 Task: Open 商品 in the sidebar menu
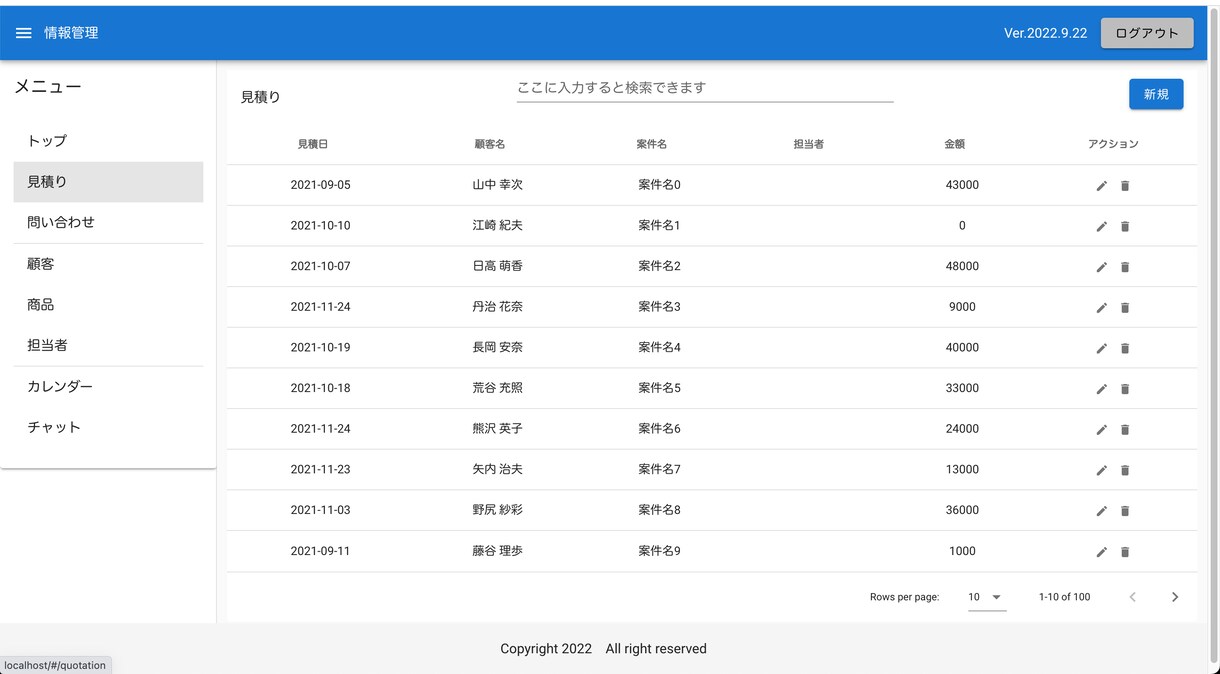[108, 304]
